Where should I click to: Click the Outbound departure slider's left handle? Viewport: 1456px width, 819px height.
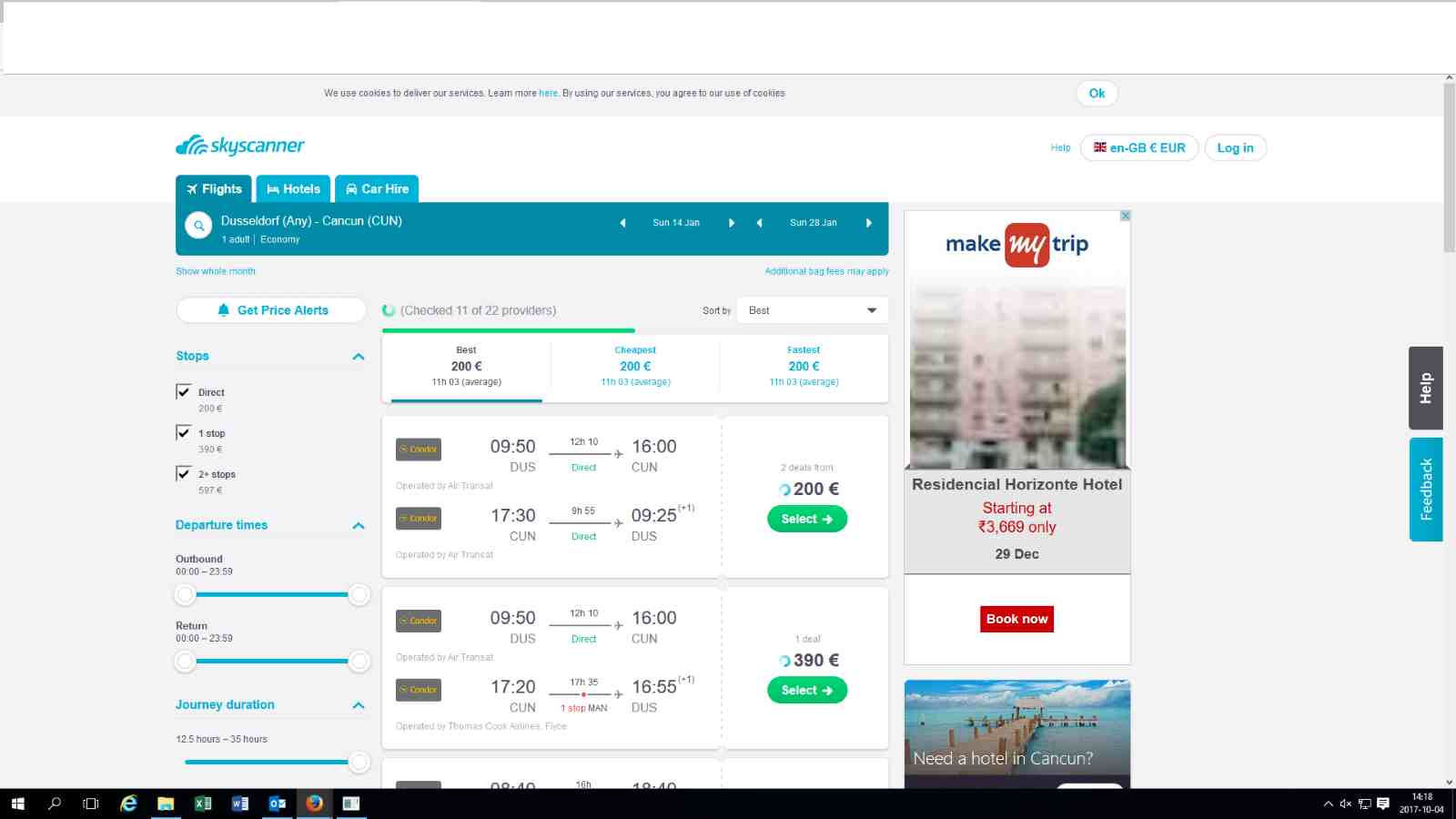pos(185,595)
